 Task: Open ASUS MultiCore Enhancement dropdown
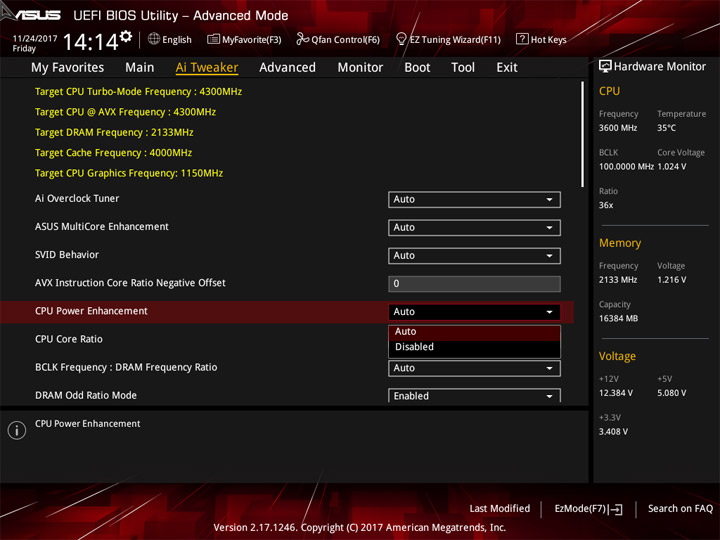[474, 228]
